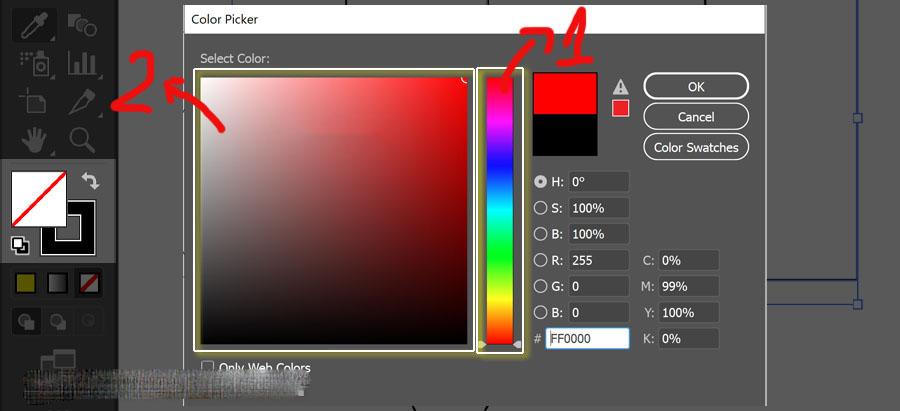Click the H field showing 0°
900x411 pixels.
(x=599, y=181)
